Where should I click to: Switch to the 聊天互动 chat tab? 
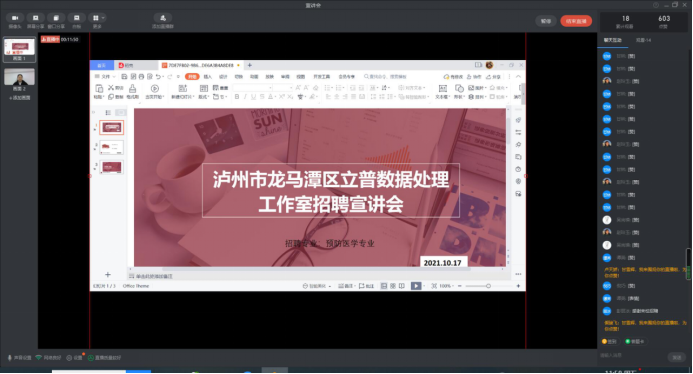(613, 40)
